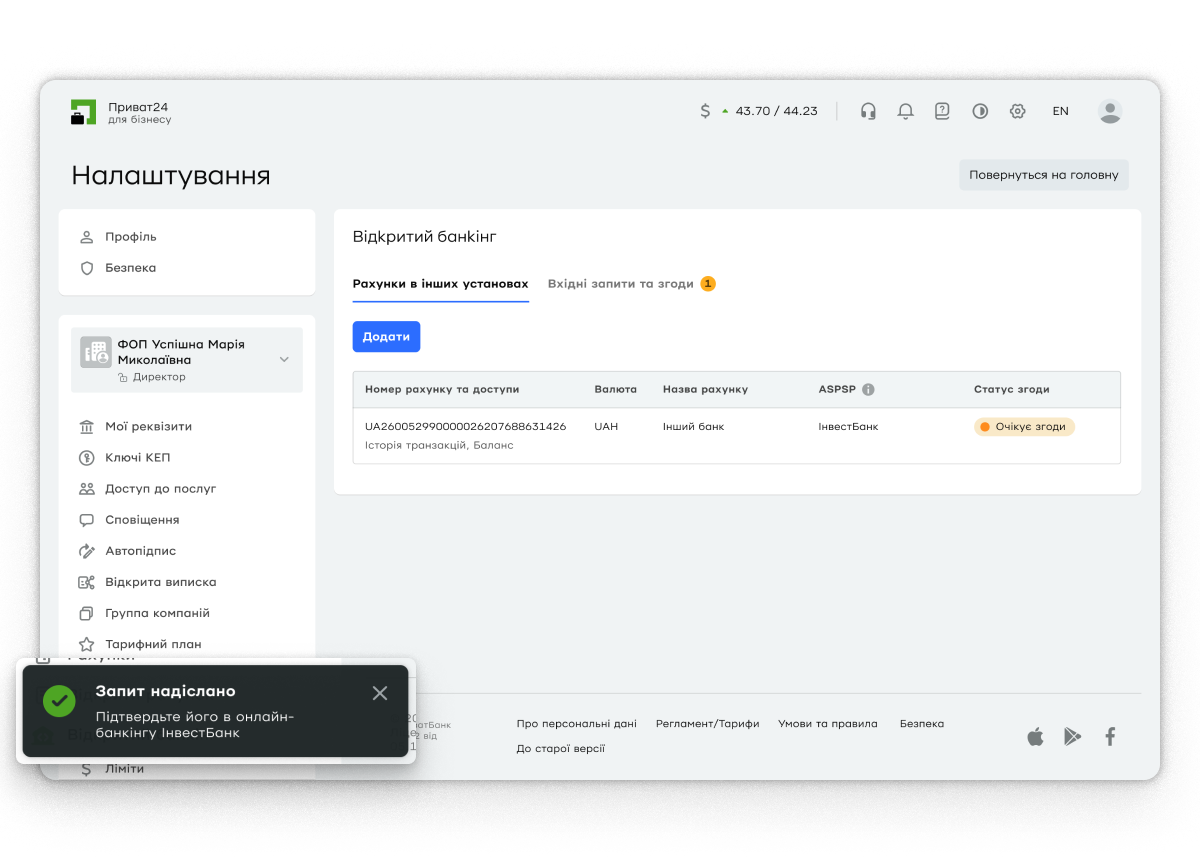The height and width of the screenshot is (860, 1200).
Task: Click account number UA260052990000026207688631426
Action: (465, 426)
